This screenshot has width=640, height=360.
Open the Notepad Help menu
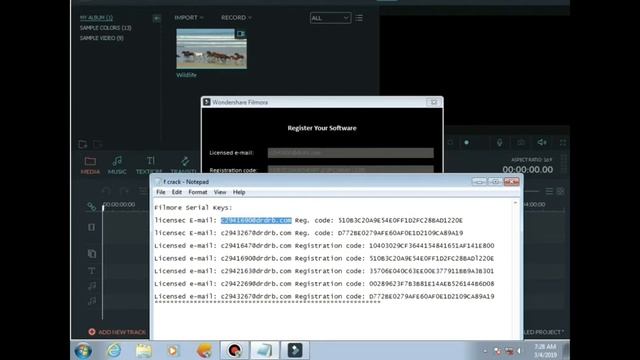point(239,192)
